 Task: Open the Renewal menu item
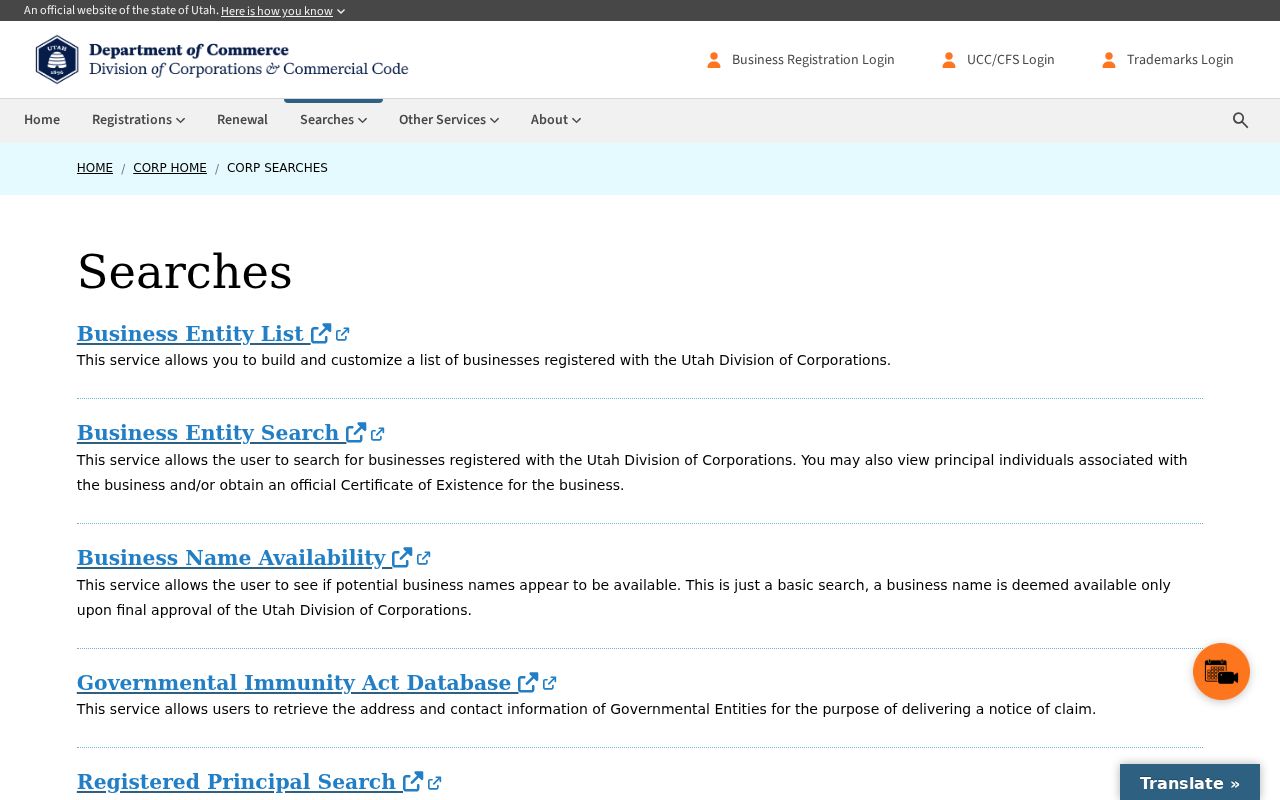(x=242, y=120)
